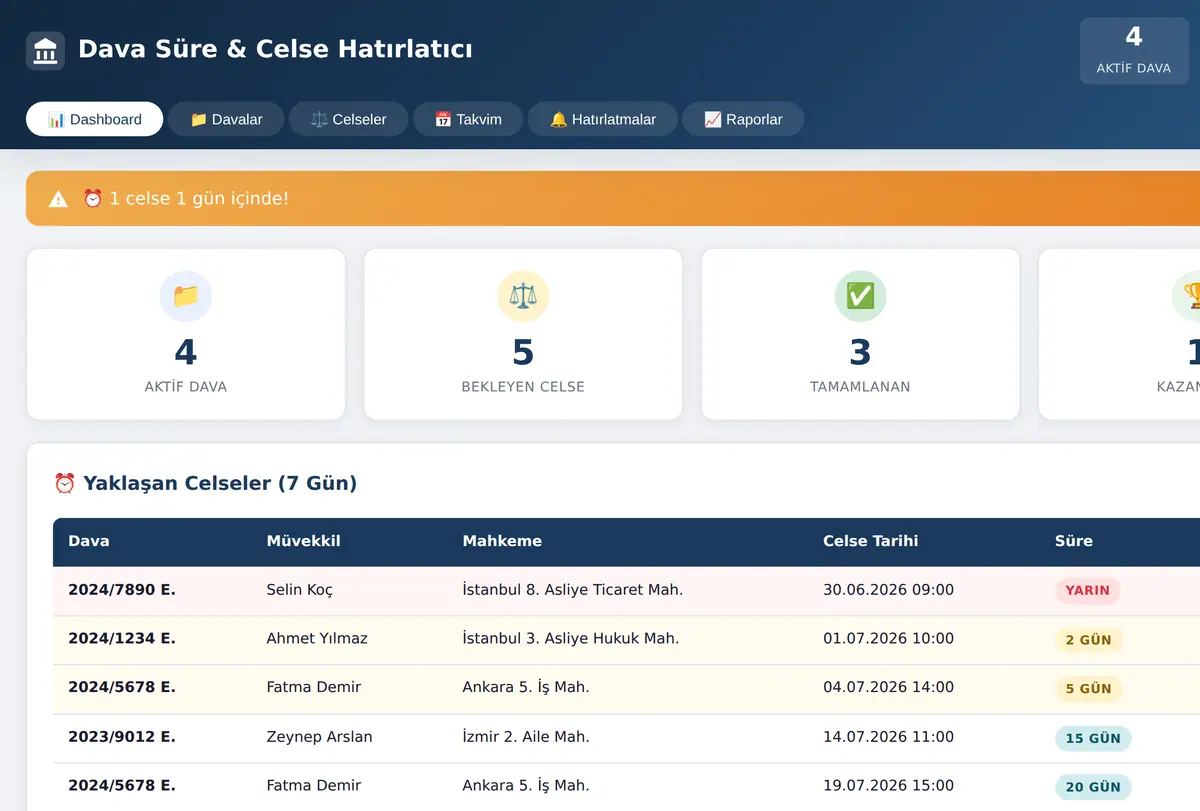Click the trophy icon on the rightmost card
This screenshot has height=811, width=1200.
[1191, 296]
